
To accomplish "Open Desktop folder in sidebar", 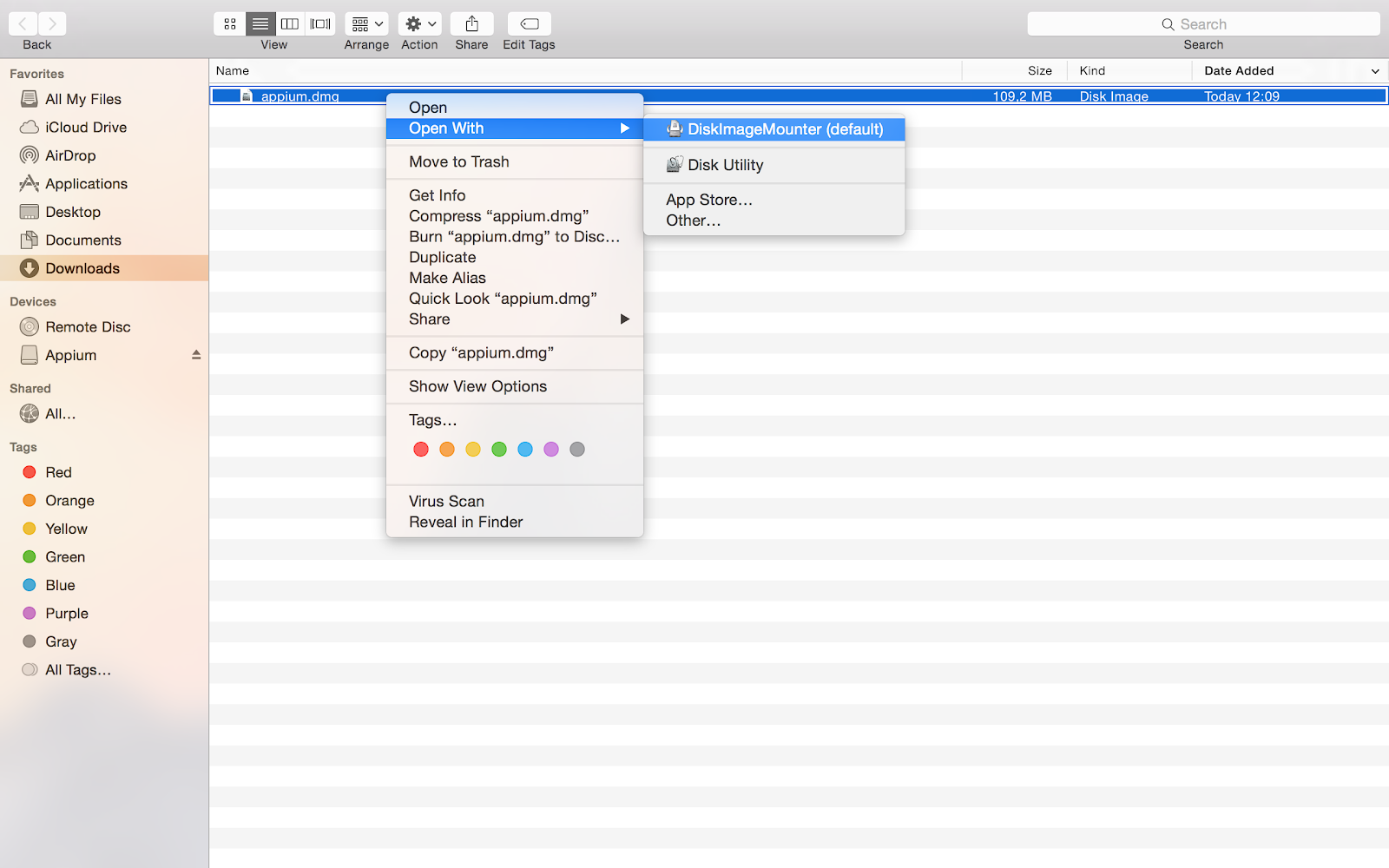I will [x=104, y=212].
